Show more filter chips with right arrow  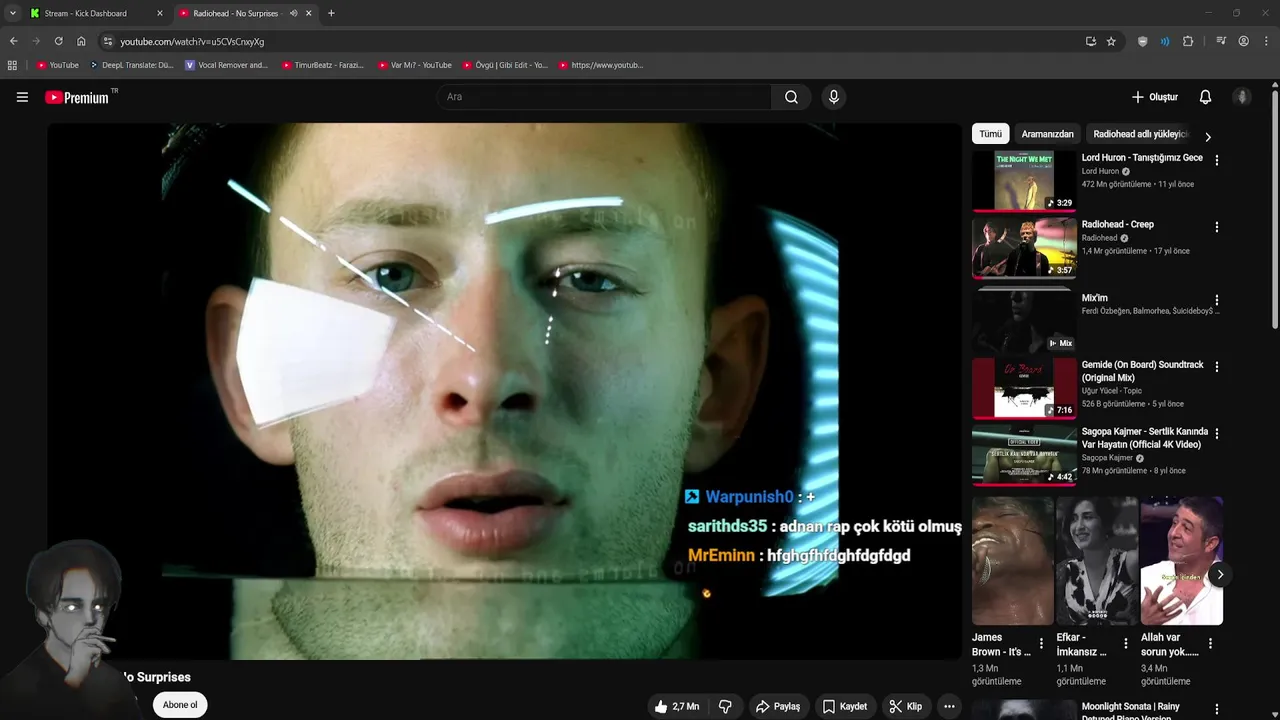(x=1207, y=137)
